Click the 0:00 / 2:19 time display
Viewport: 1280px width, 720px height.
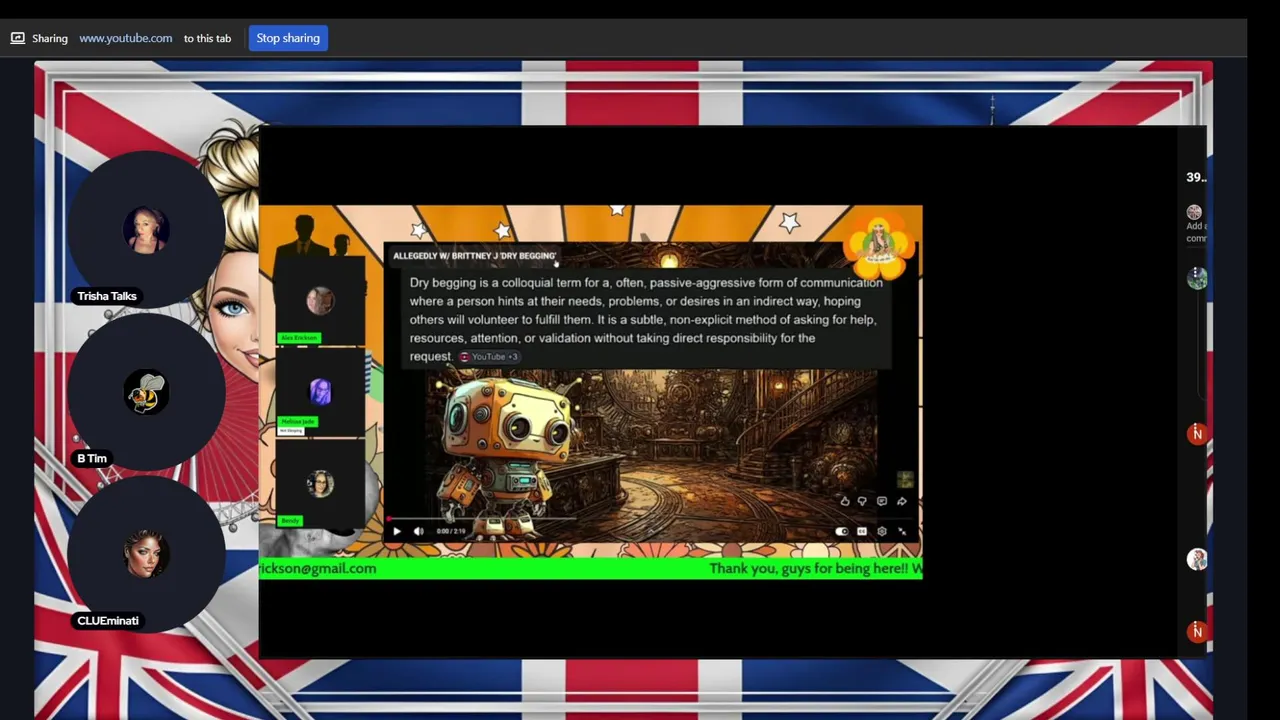point(451,531)
